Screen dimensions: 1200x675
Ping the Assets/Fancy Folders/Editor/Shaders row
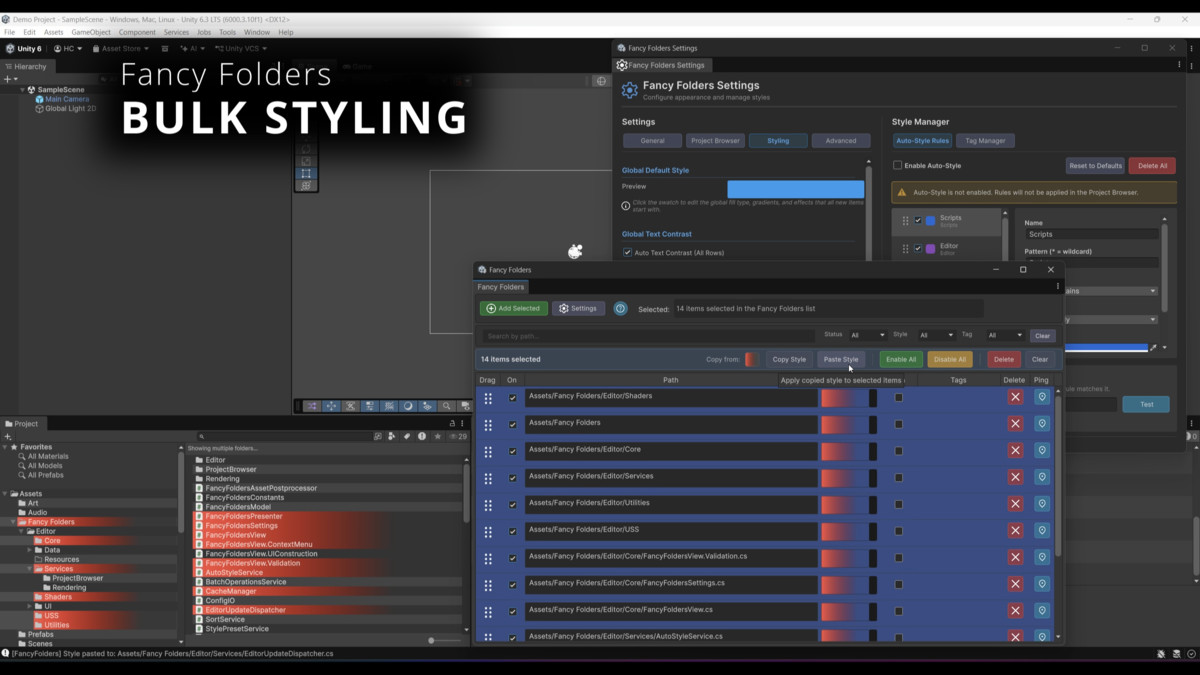click(x=1042, y=397)
